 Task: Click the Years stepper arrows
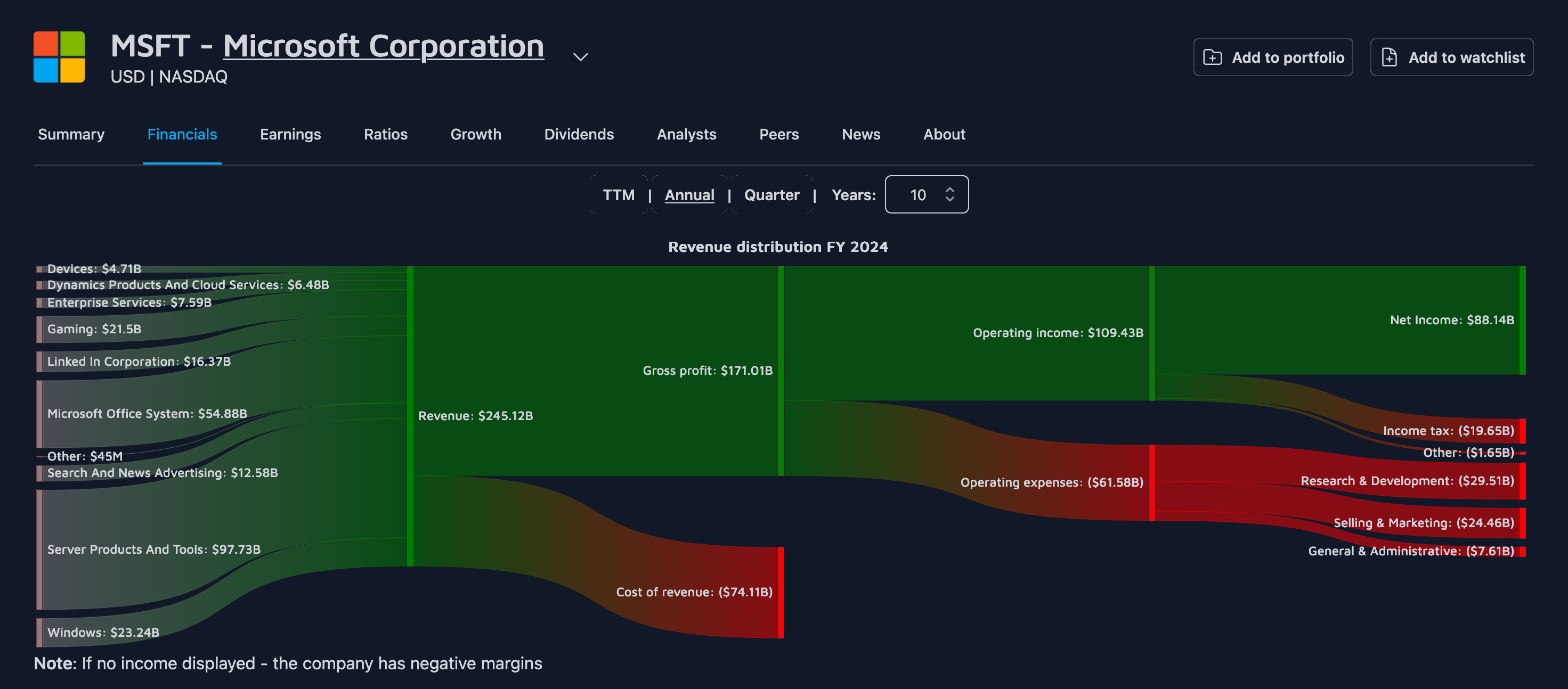949,194
